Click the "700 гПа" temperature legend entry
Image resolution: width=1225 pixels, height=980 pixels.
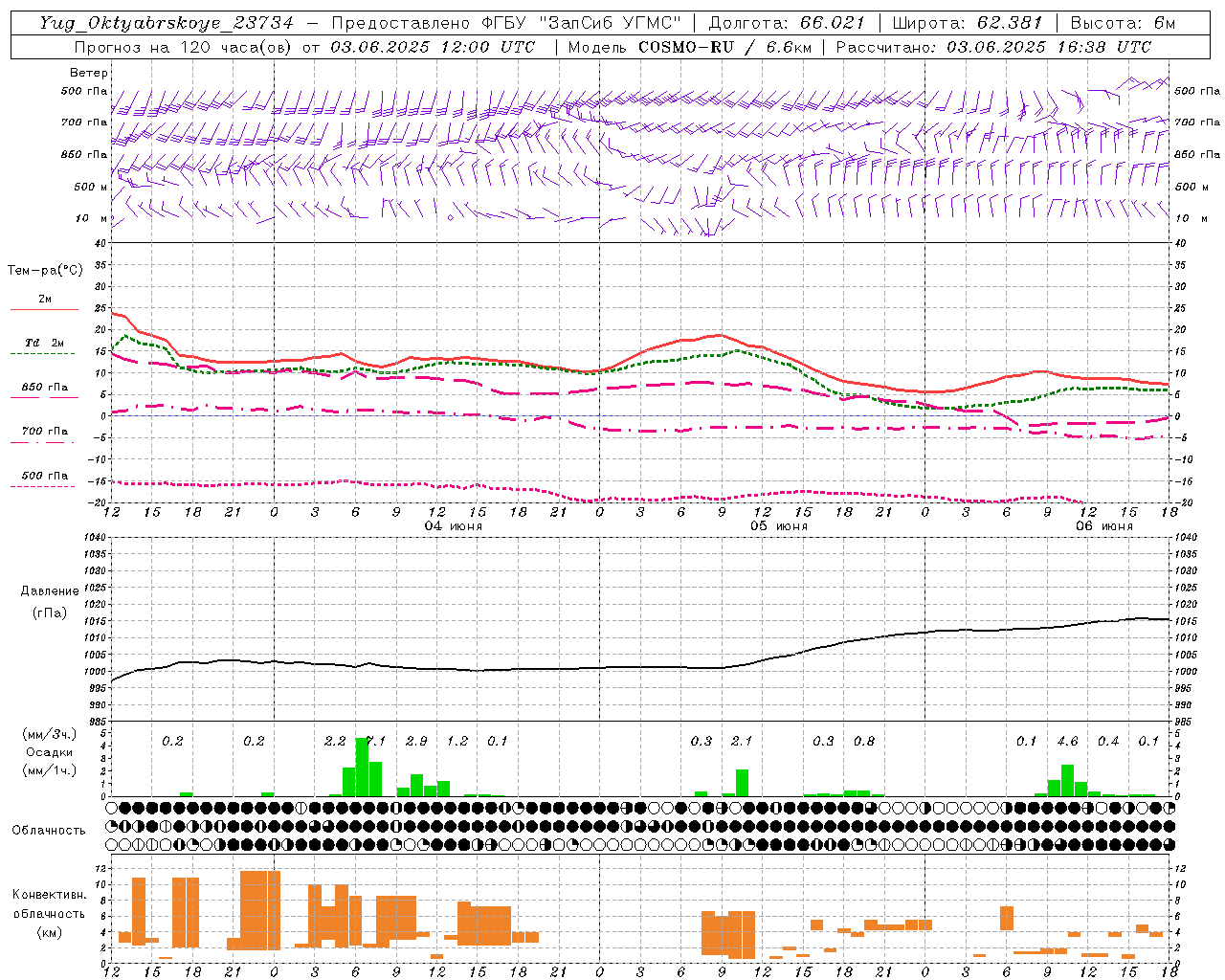tap(45, 431)
